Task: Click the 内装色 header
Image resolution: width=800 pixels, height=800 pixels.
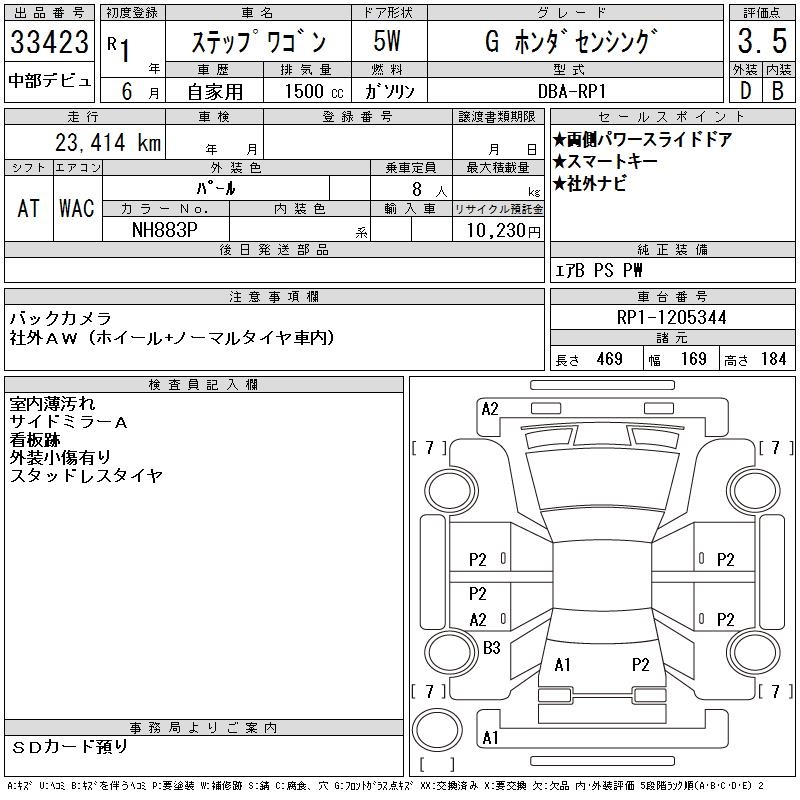Action: pyautogui.click(x=300, y=209)
